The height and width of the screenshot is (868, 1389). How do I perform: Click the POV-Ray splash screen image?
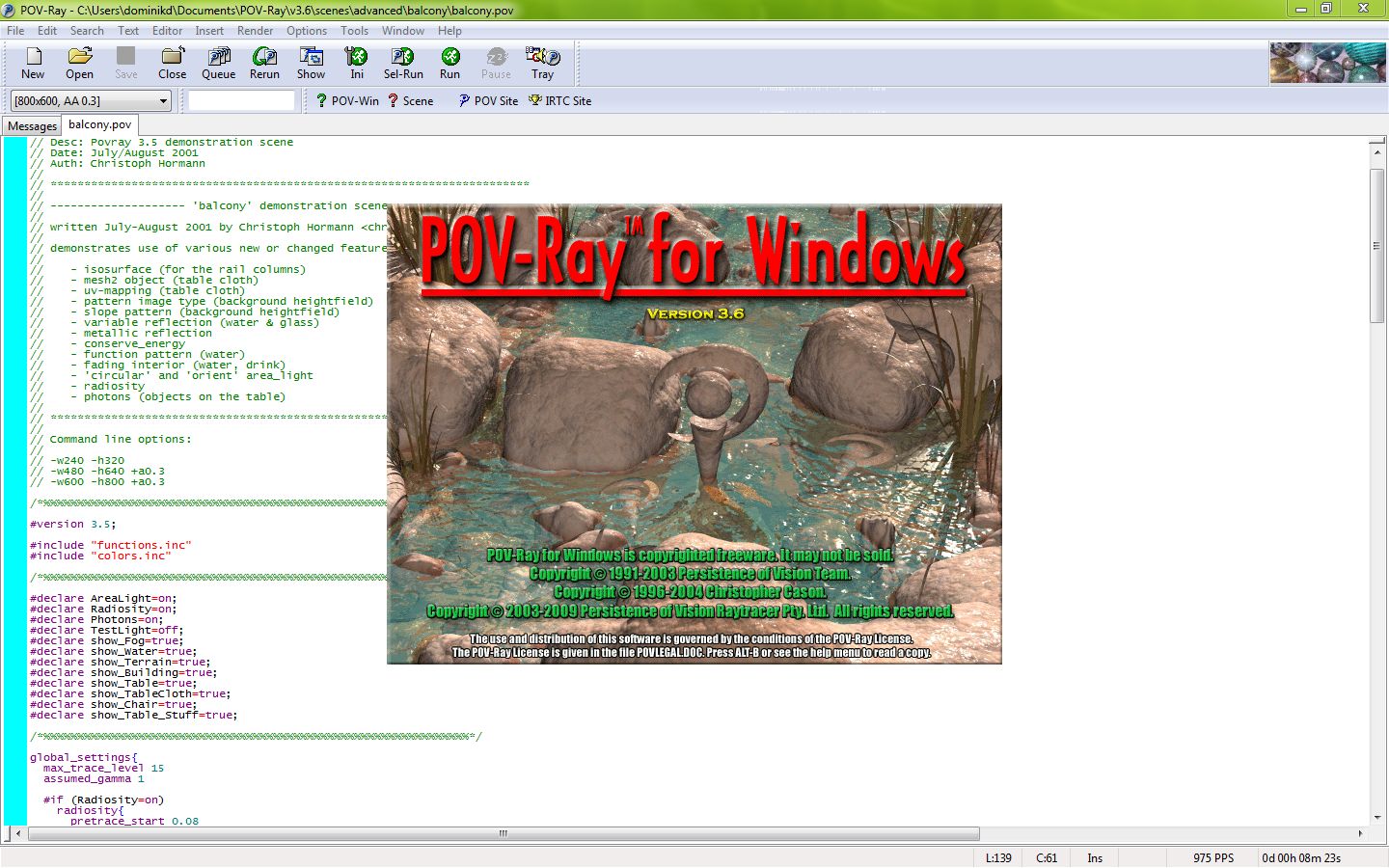(694, 434)
